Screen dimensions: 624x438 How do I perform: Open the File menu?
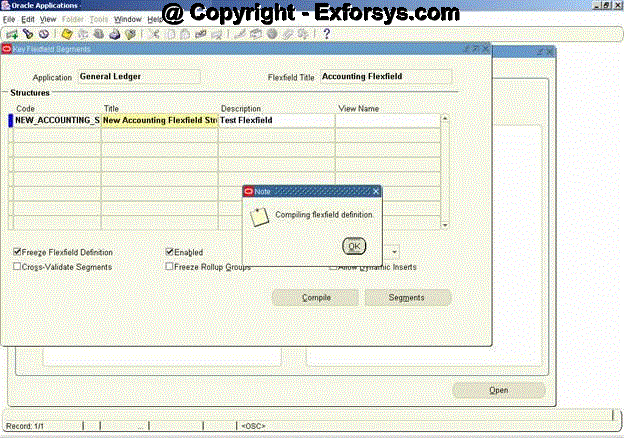tap(9, 19)
